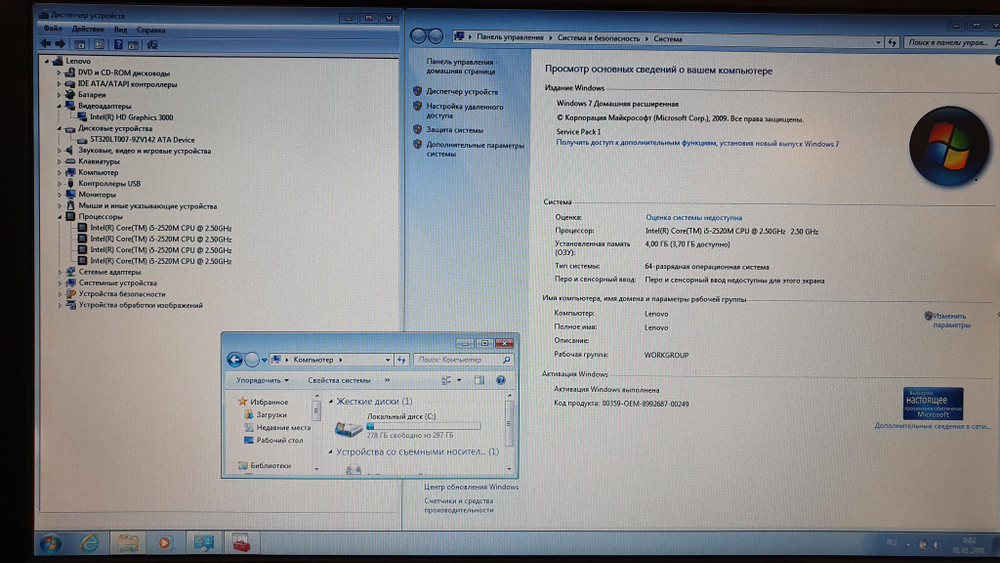Expand Клавиатуры node
This screenshot has height=563, width=1000.
[x=59, y=161]
